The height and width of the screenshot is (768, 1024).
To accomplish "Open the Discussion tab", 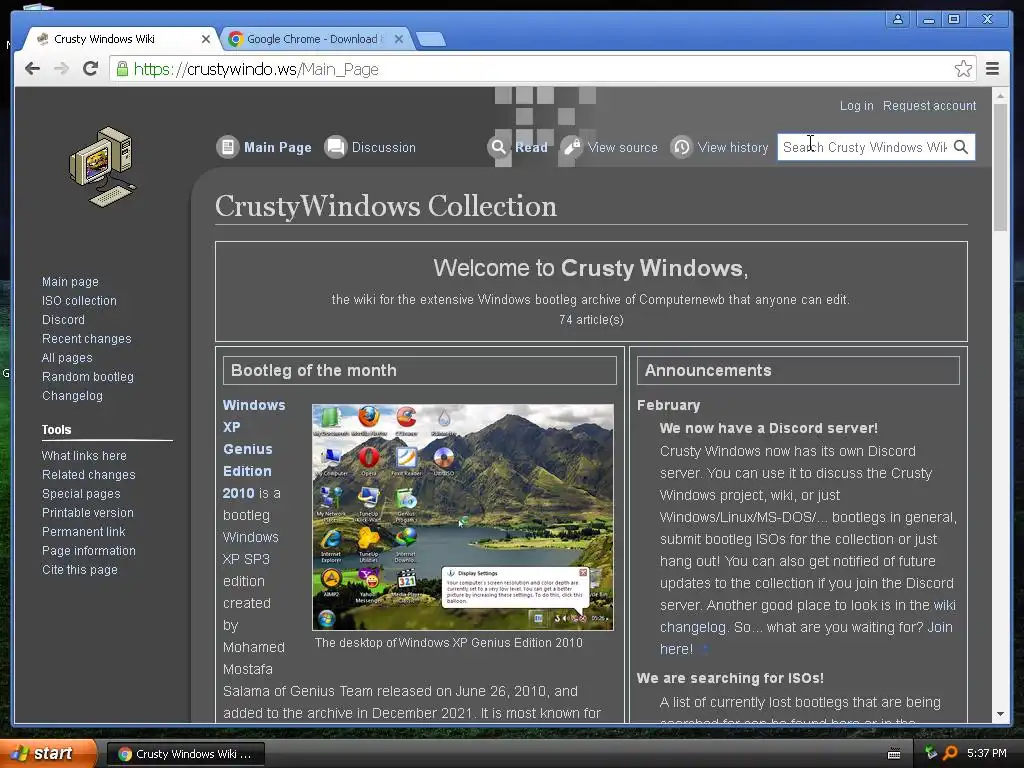I will 384,148.
